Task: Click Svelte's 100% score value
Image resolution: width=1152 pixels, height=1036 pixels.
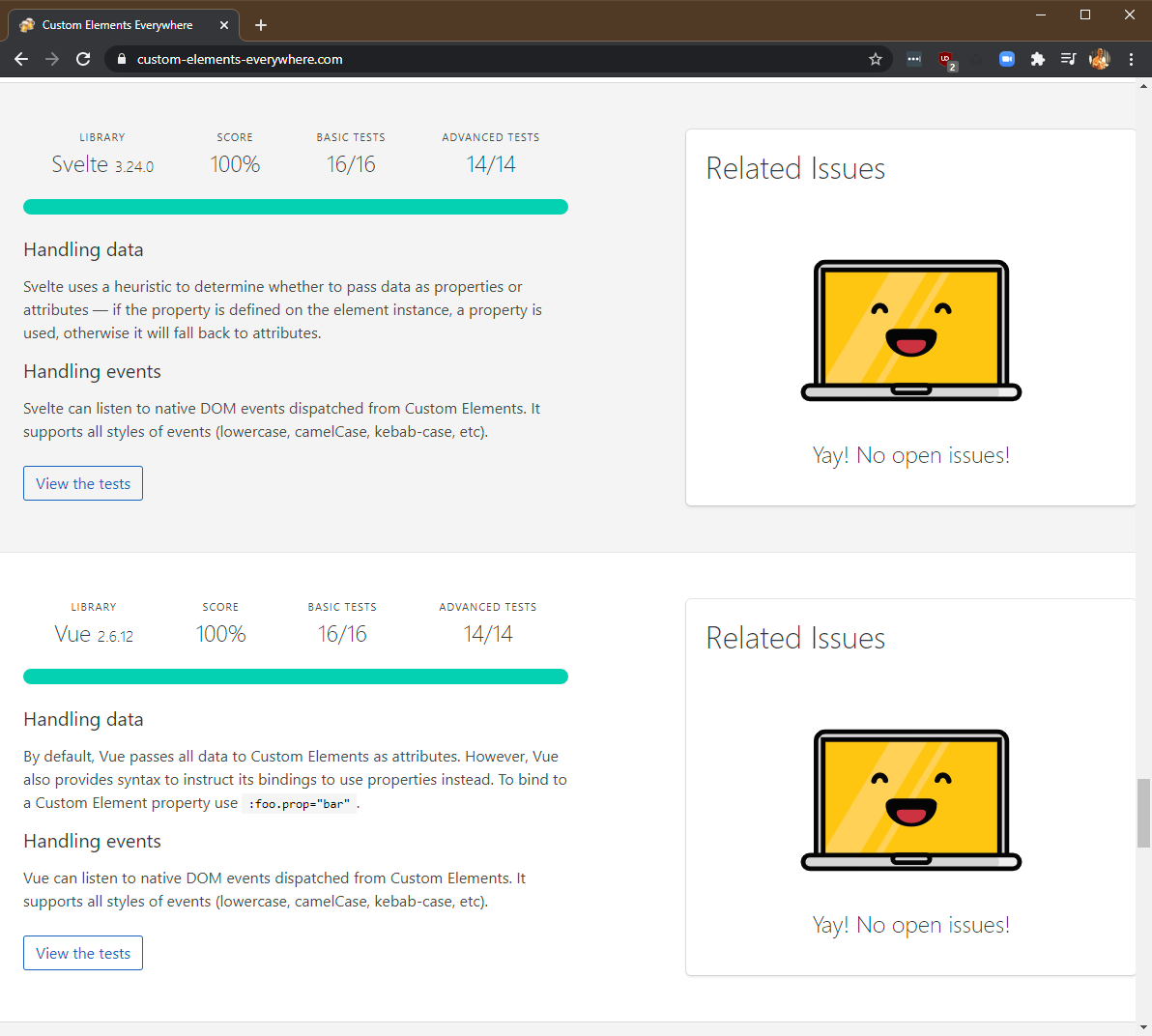Action: click(x=235, y=164)
